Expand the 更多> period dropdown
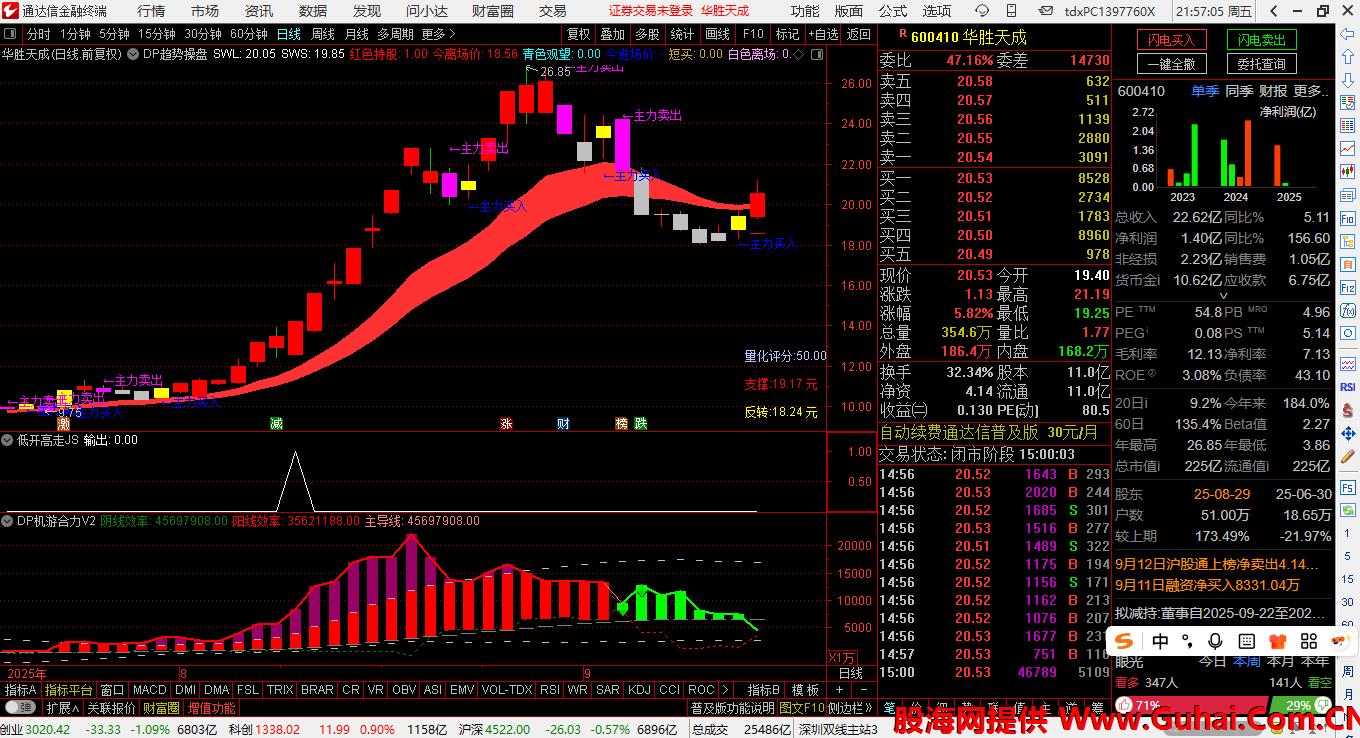The image size is (1360, 738). [439, 34]
